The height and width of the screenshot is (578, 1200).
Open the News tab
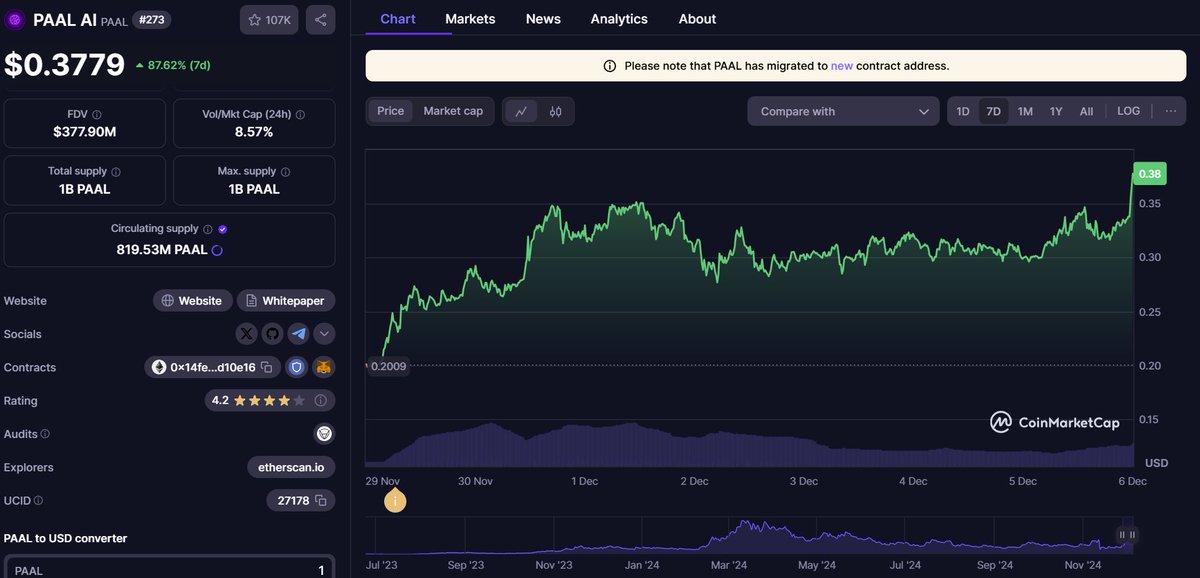543,19
